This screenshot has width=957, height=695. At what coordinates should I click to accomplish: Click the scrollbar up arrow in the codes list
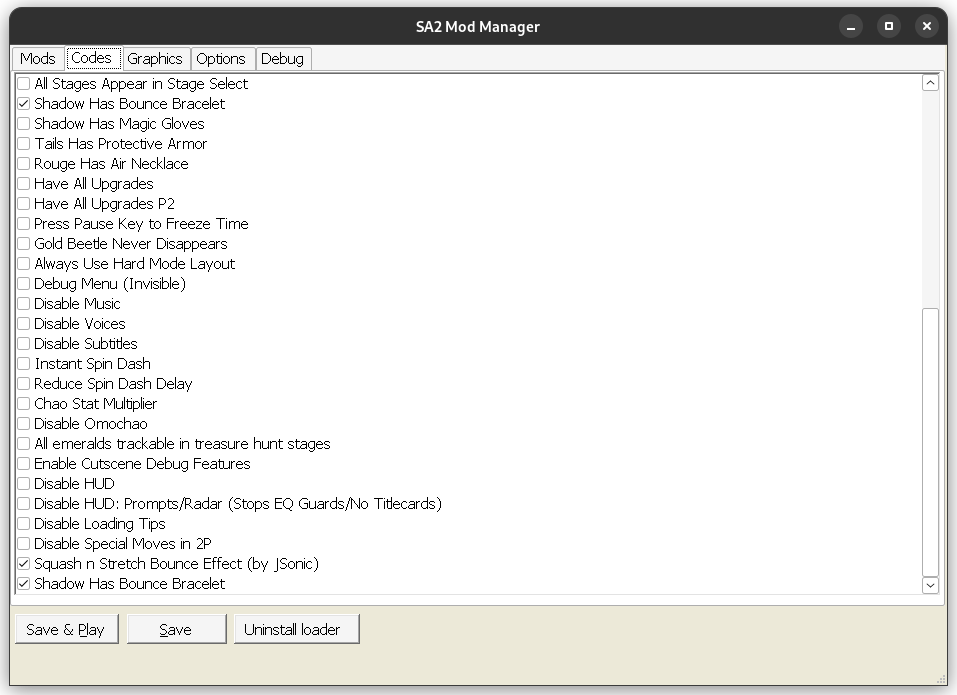pyautogui.click(x=930, y=83)
